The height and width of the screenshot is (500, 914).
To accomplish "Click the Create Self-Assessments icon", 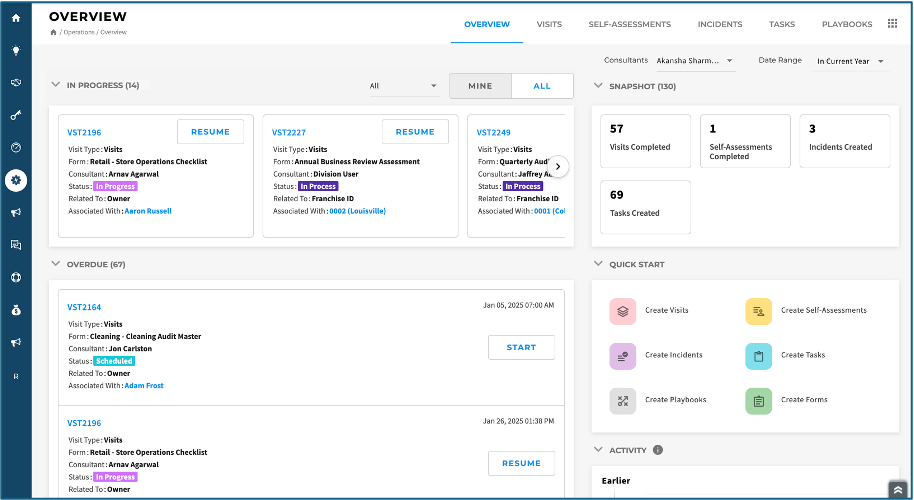I will (759, 311).
